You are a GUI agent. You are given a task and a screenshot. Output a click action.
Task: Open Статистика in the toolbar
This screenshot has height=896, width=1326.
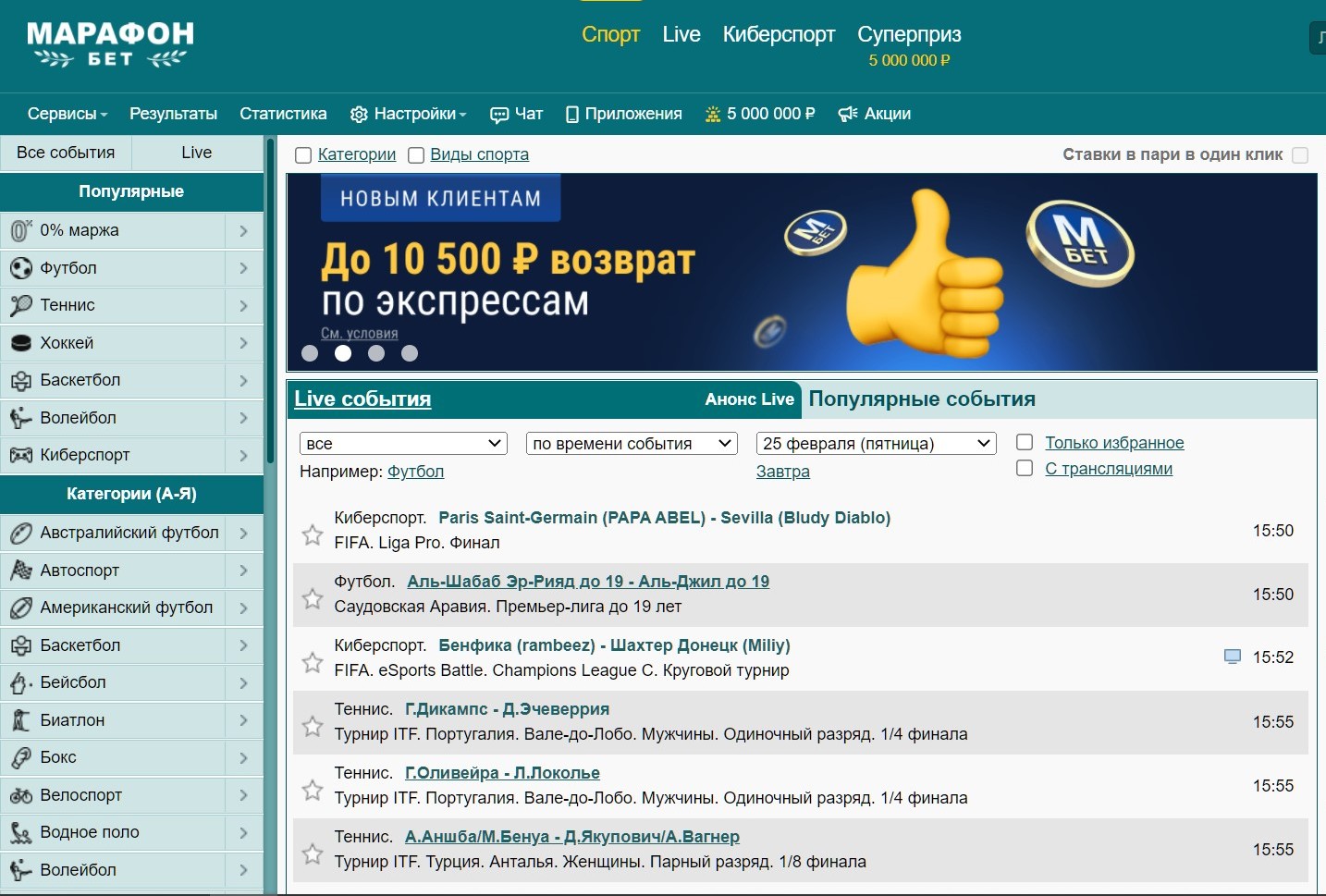283,114
